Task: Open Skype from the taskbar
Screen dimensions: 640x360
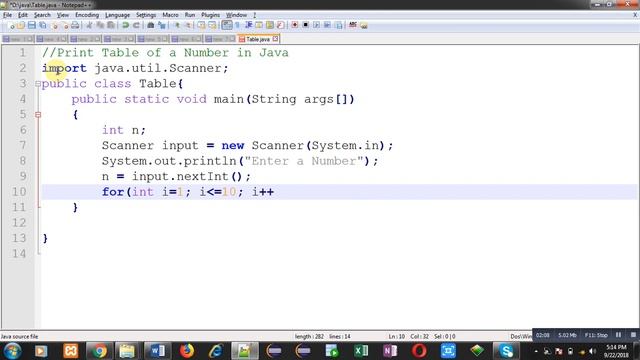Action: click(x=506, y=351)
